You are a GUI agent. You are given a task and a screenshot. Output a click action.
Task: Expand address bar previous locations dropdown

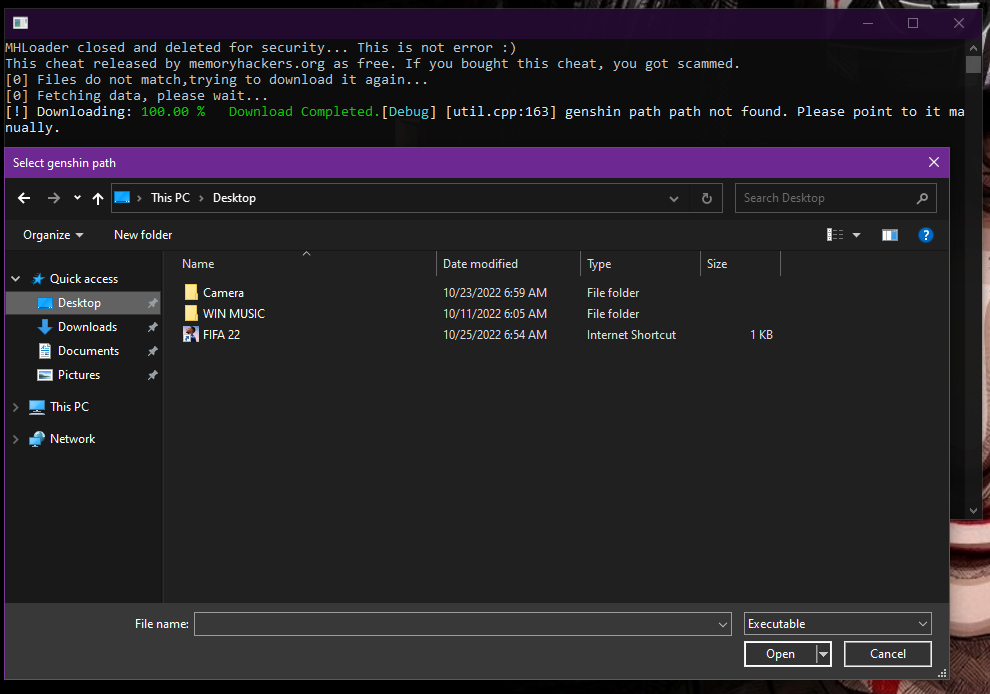pyautogui.click(x=674, y=198)
